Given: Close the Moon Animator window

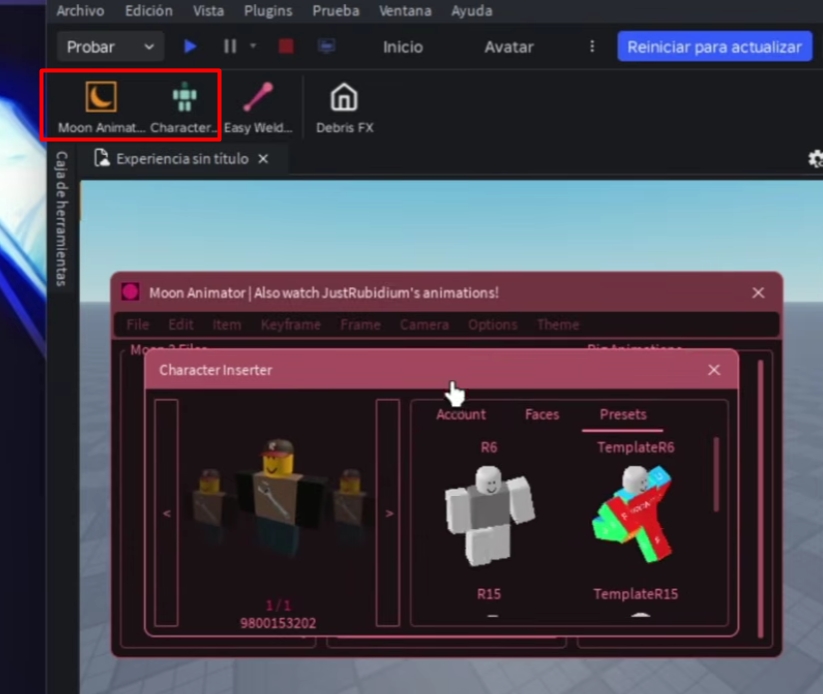Looking at the screenshot, I should tap(758, 292).
